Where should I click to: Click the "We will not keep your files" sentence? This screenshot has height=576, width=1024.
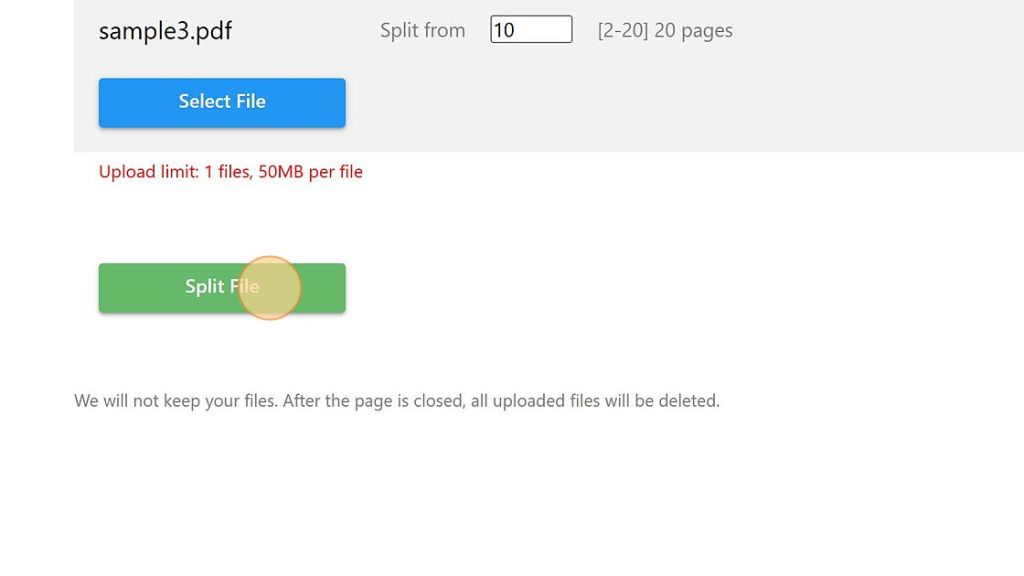tap(176, 401)
